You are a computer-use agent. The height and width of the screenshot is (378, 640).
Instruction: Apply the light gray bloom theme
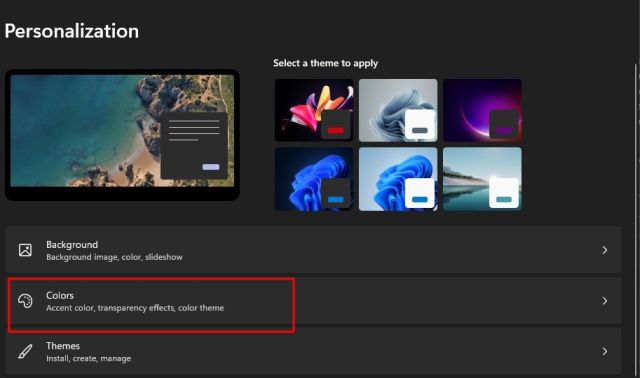point(398,110)
